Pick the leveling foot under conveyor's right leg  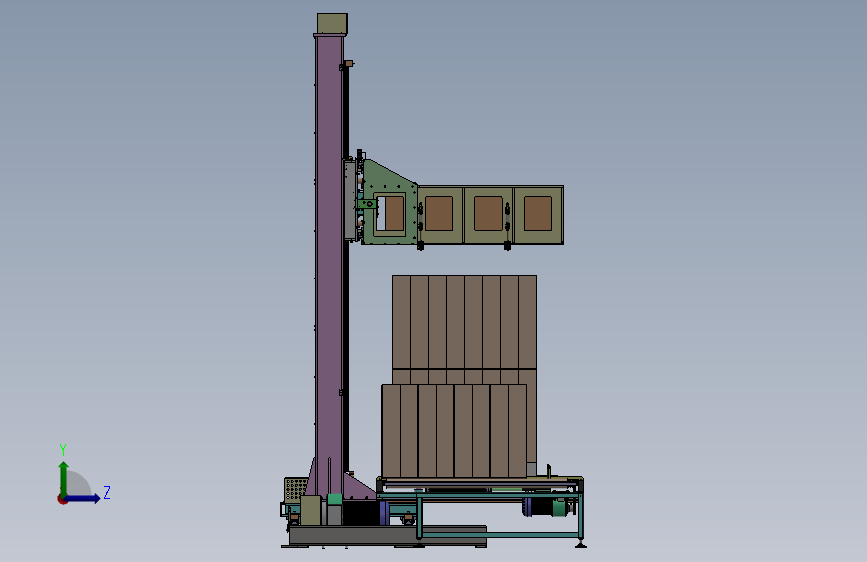point(581,544)
